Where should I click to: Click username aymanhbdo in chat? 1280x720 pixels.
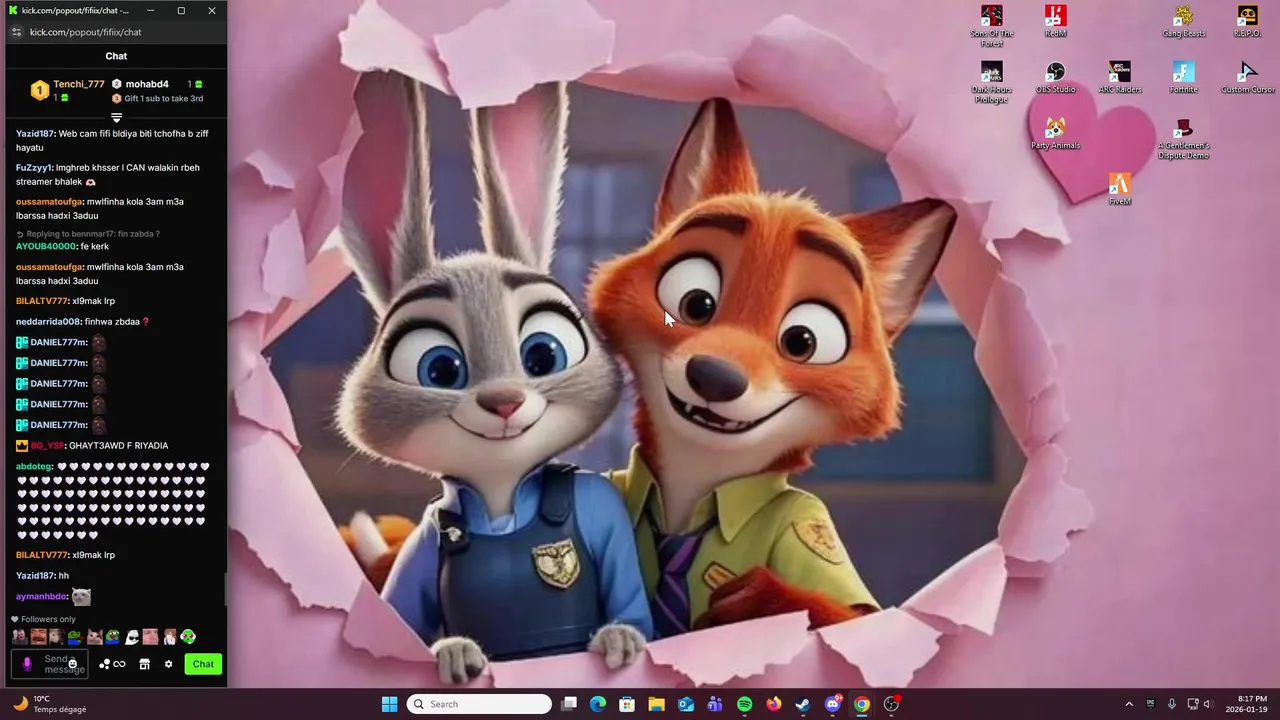coord(41,597)
